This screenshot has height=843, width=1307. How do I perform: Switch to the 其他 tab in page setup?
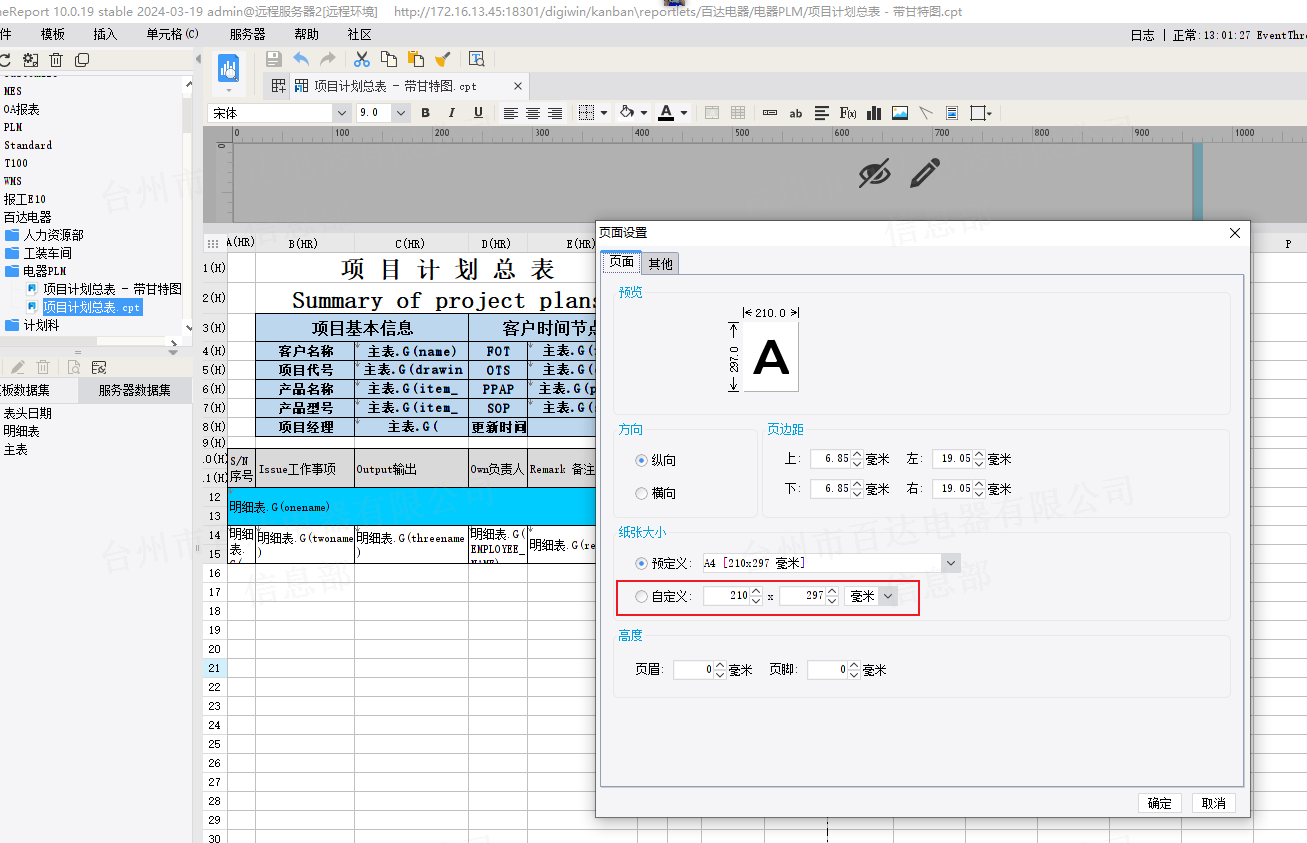660,263
